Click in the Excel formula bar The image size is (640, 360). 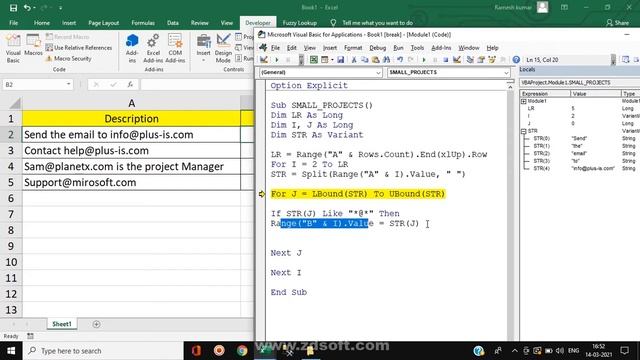click(x=197, y=84)
